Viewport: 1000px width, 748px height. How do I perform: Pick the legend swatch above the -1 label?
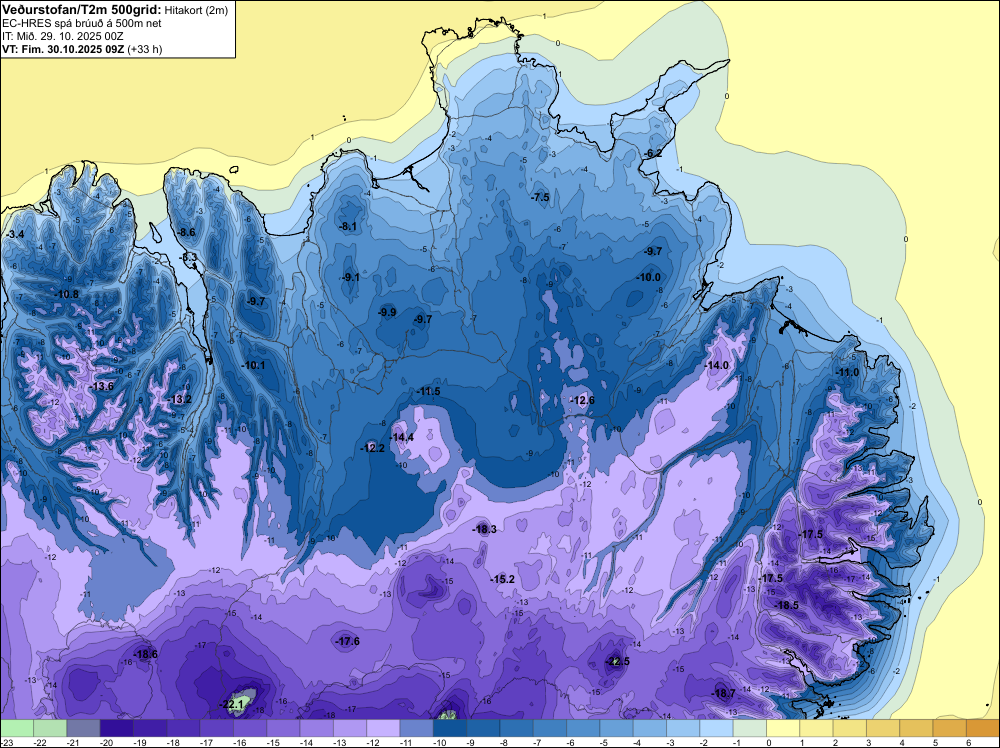(749, 728)
